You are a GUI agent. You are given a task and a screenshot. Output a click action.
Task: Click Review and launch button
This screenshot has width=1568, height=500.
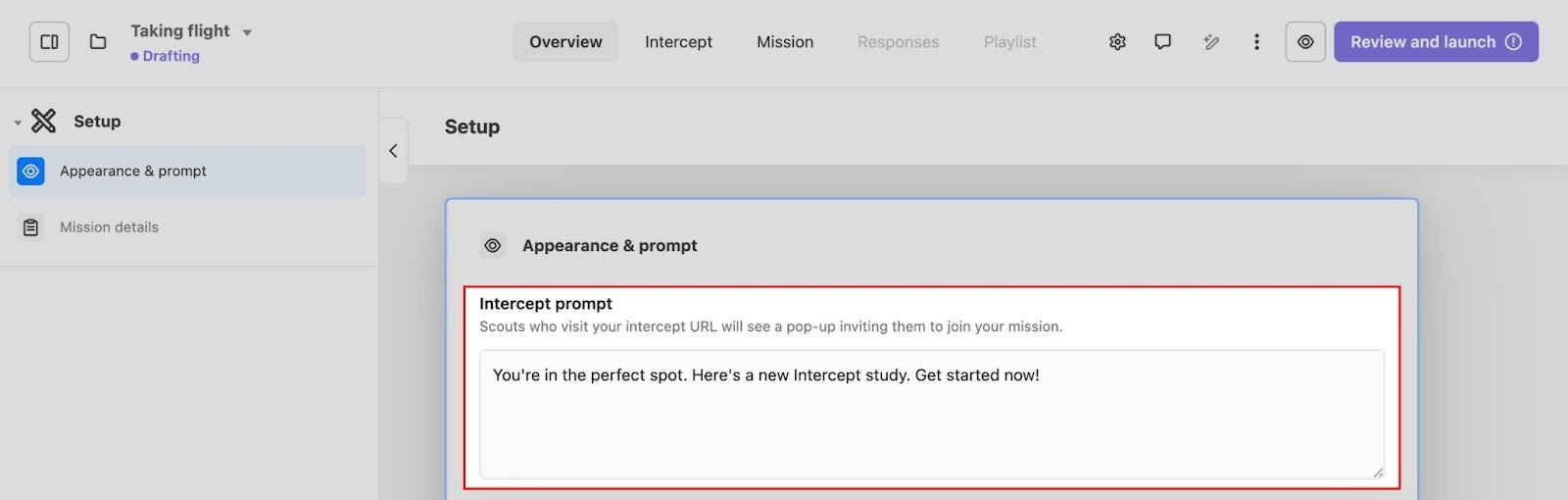[x=1436, y=42]
